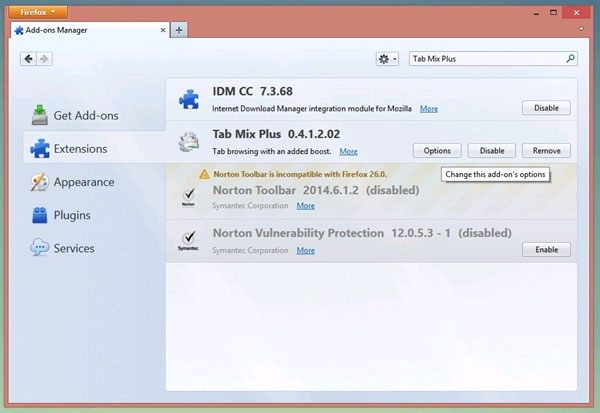This screenshot has height=413, width=600.
Task: Open More link for Tab Mix Plus
Action: click(x=348, y=152)
